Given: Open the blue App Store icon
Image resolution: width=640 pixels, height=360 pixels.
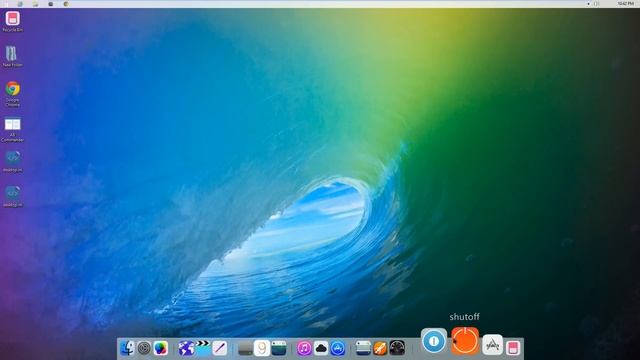Looking at the screenshot, I should (338, 348).
